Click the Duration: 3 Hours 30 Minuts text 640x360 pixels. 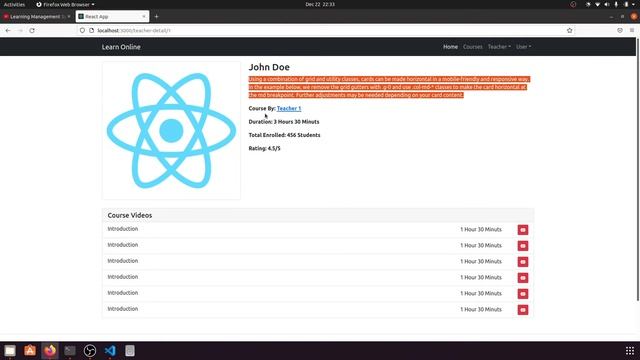284,122
